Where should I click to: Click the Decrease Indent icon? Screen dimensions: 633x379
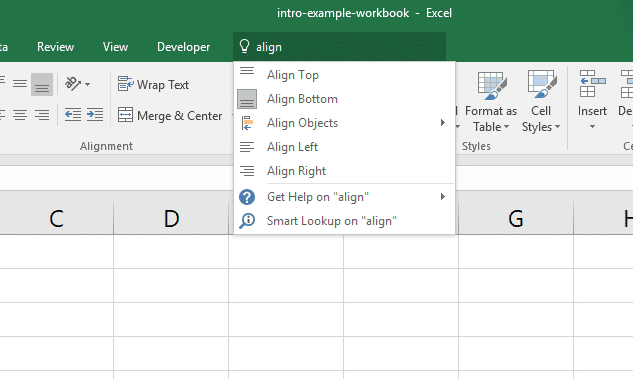point(73,115)
